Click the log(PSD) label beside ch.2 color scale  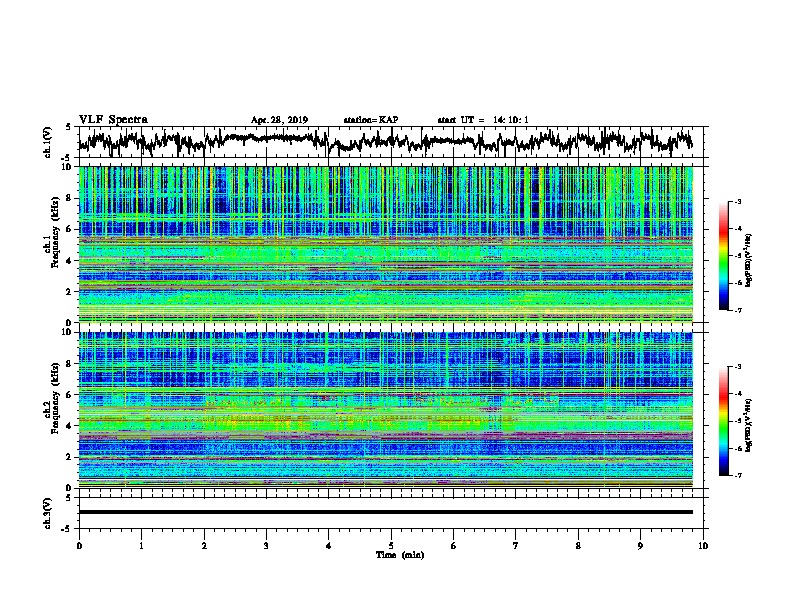coord(749,425)
